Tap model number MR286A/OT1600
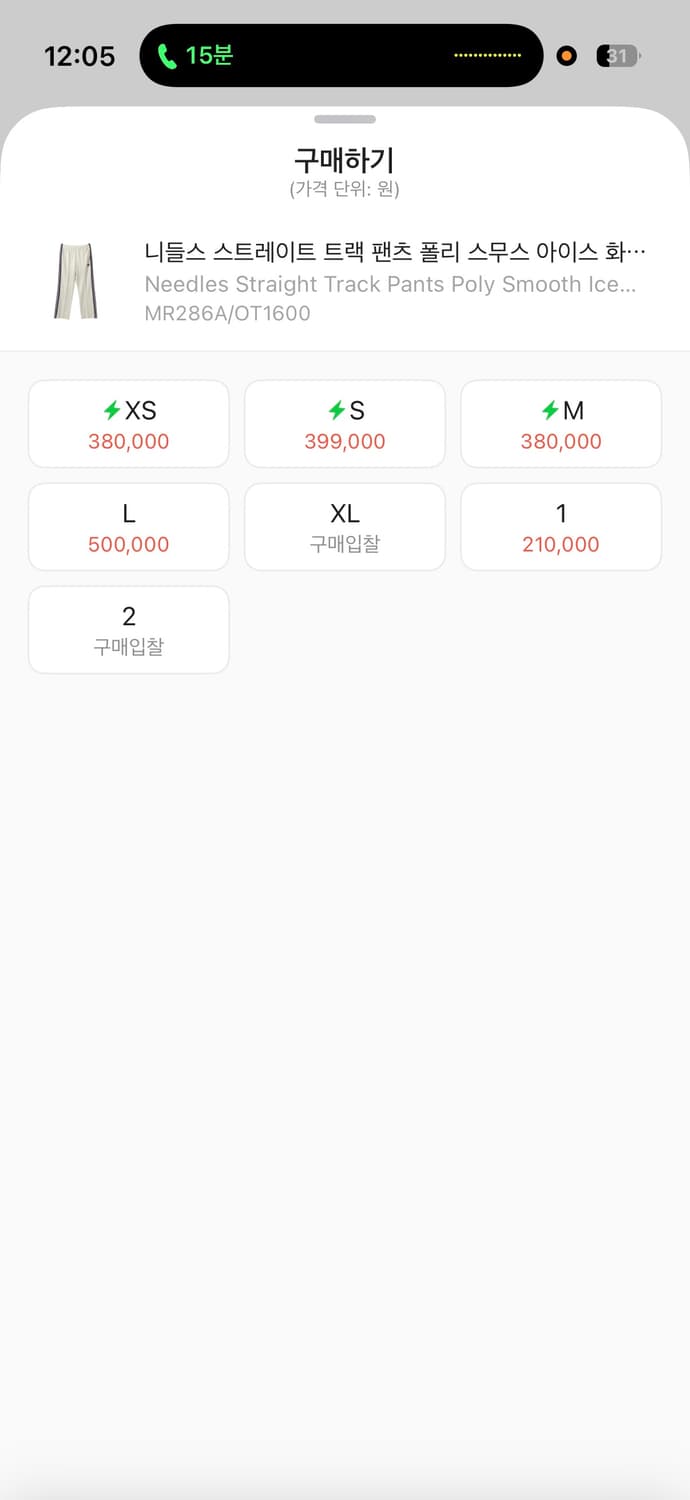 tap(228, 313)
